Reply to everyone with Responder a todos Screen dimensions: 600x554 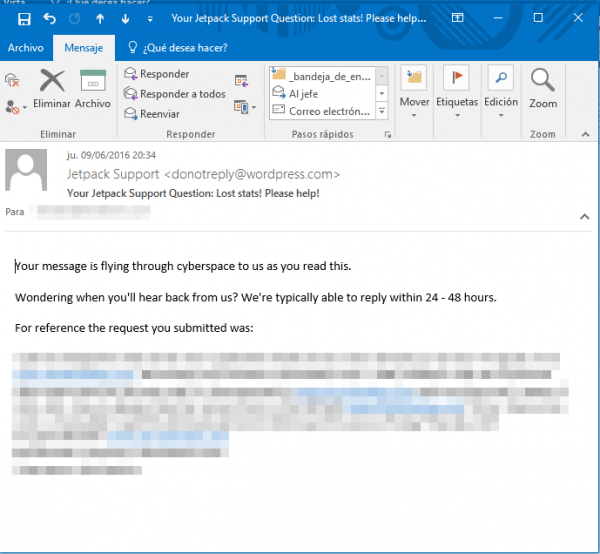pos(175,94)
